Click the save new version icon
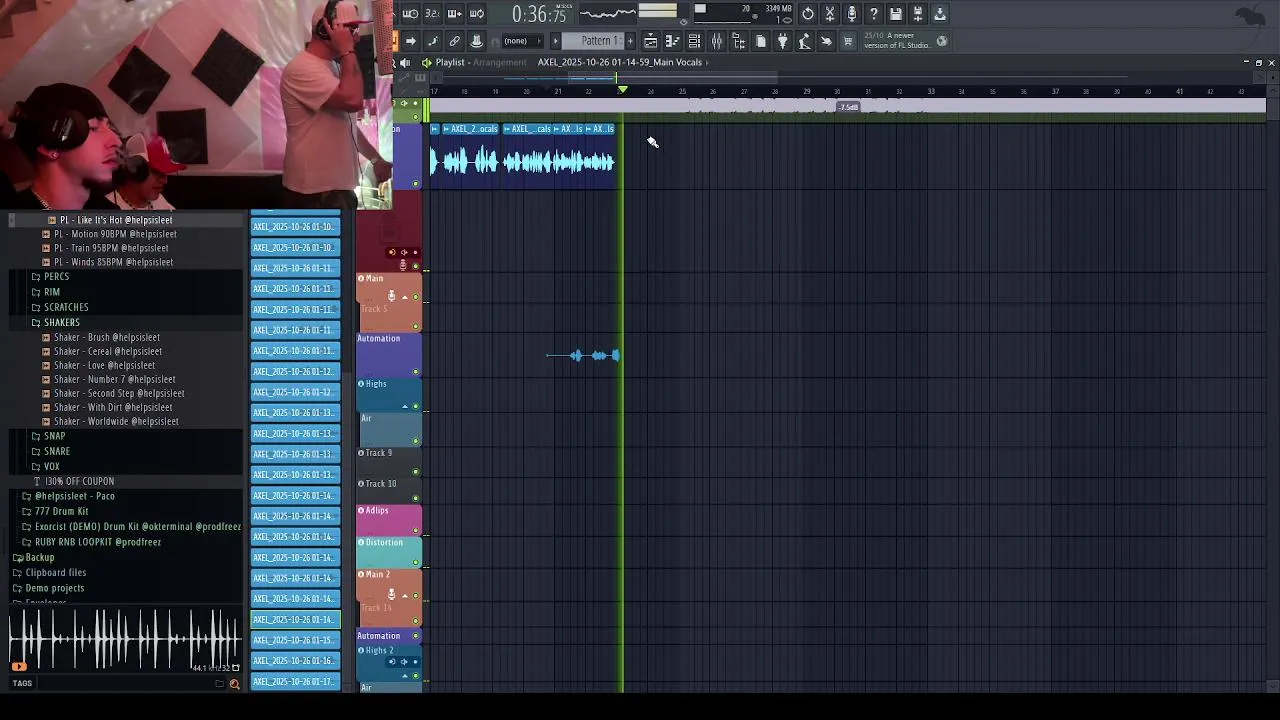Image resolution: width=1280 pixels, height=720 pixels. click(x=918, y=14)
